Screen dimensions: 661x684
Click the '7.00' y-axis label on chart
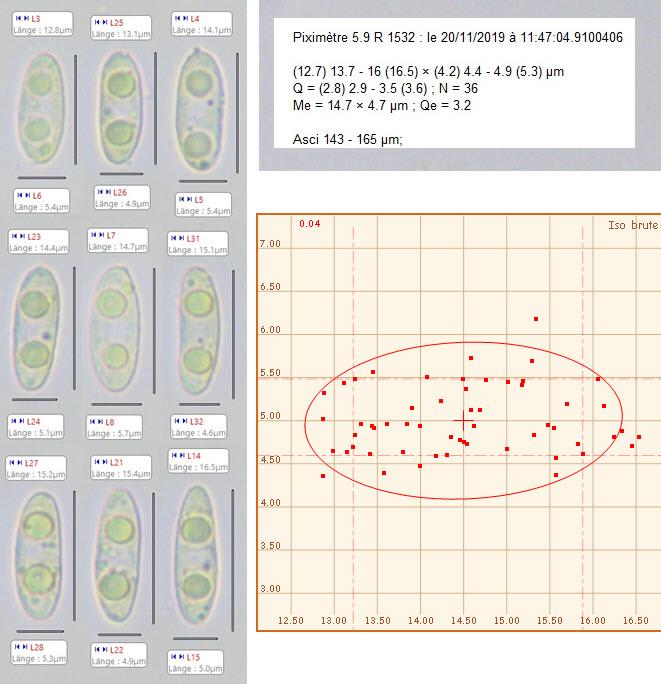coord(270,243)
